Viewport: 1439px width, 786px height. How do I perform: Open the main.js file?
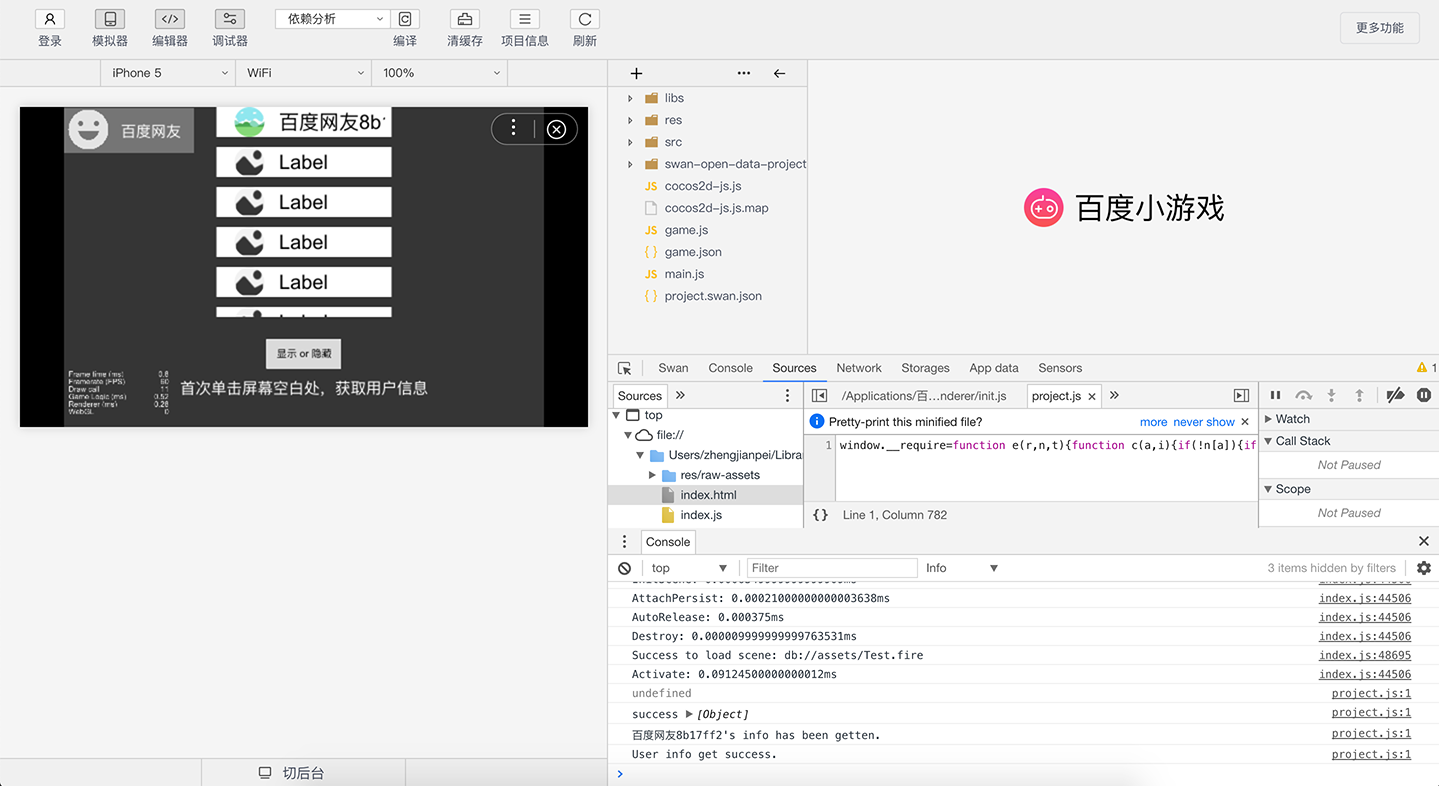pyautogui.click(x=684, y=274)
